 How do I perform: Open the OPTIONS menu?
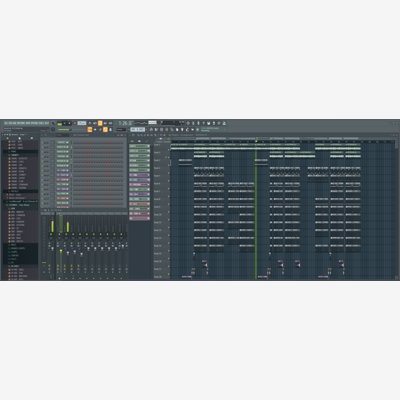point(34,123)
